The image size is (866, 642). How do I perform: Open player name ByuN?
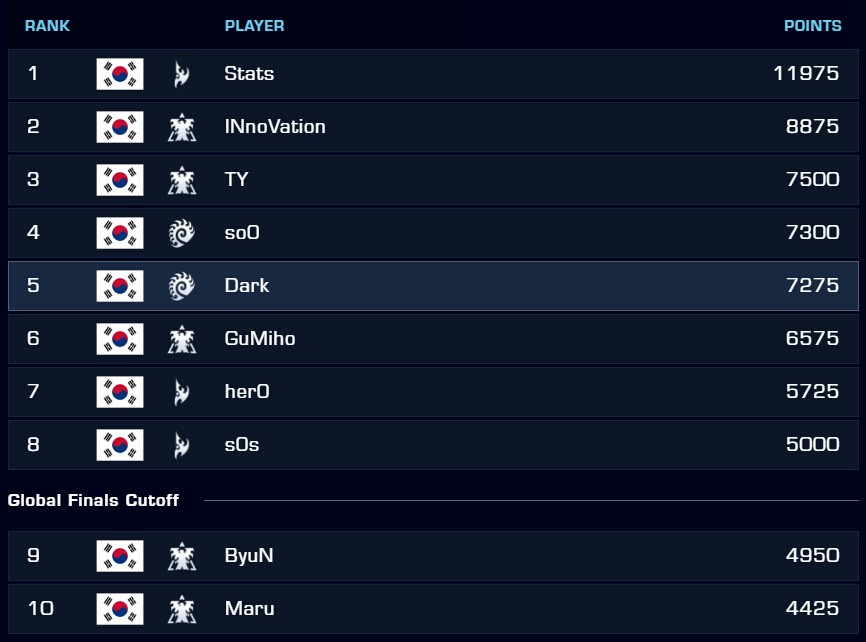click(x=249, y=555)
